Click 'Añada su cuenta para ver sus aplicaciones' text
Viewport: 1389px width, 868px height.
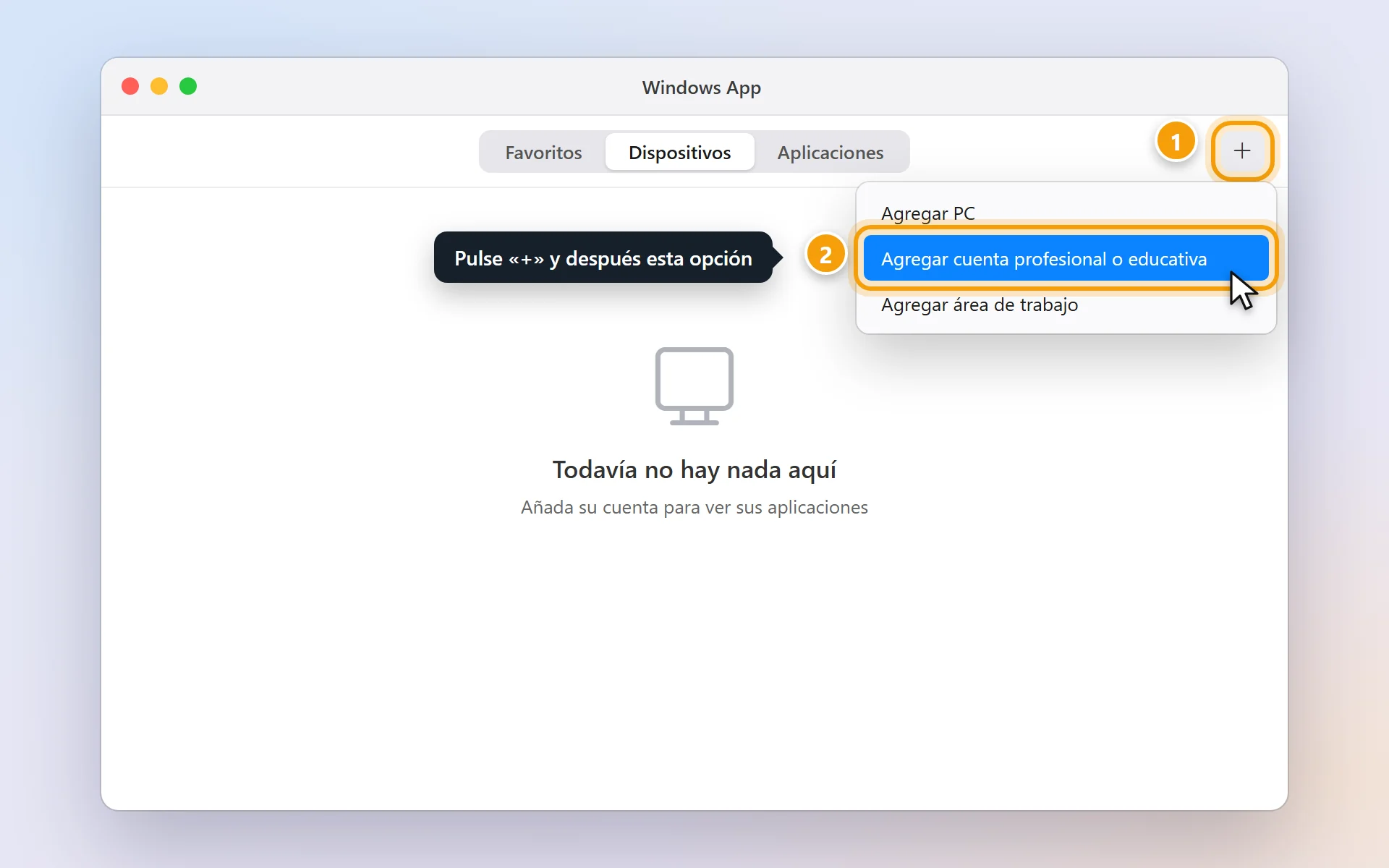click(694, 507)
